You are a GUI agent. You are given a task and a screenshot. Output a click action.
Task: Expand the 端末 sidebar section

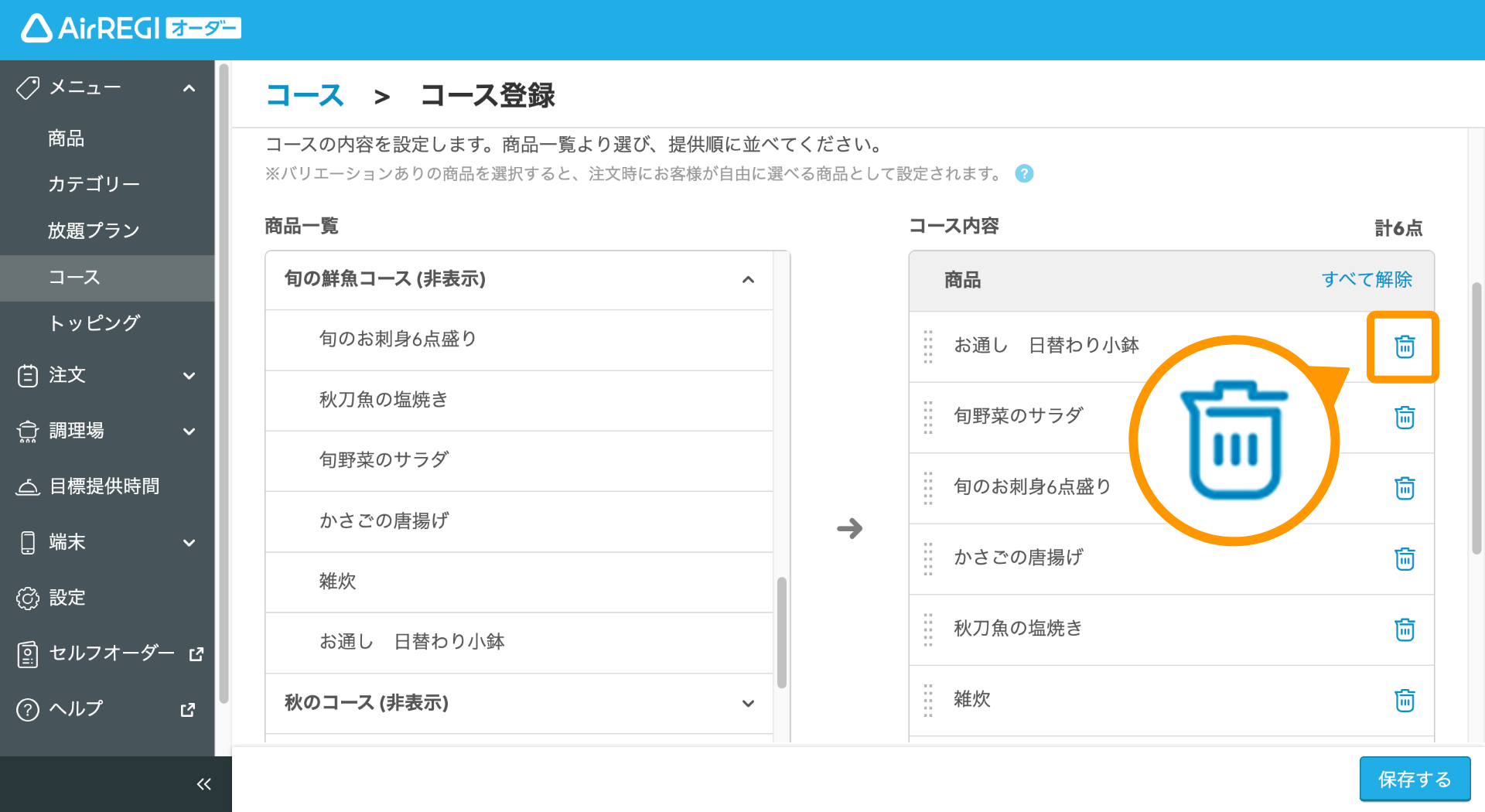pos(189,543)
